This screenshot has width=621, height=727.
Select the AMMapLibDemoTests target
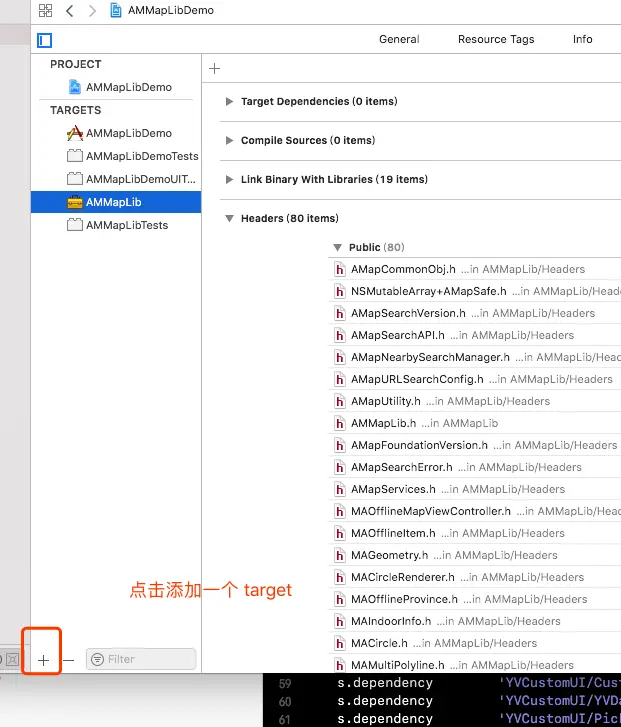[x=116, y=156]
